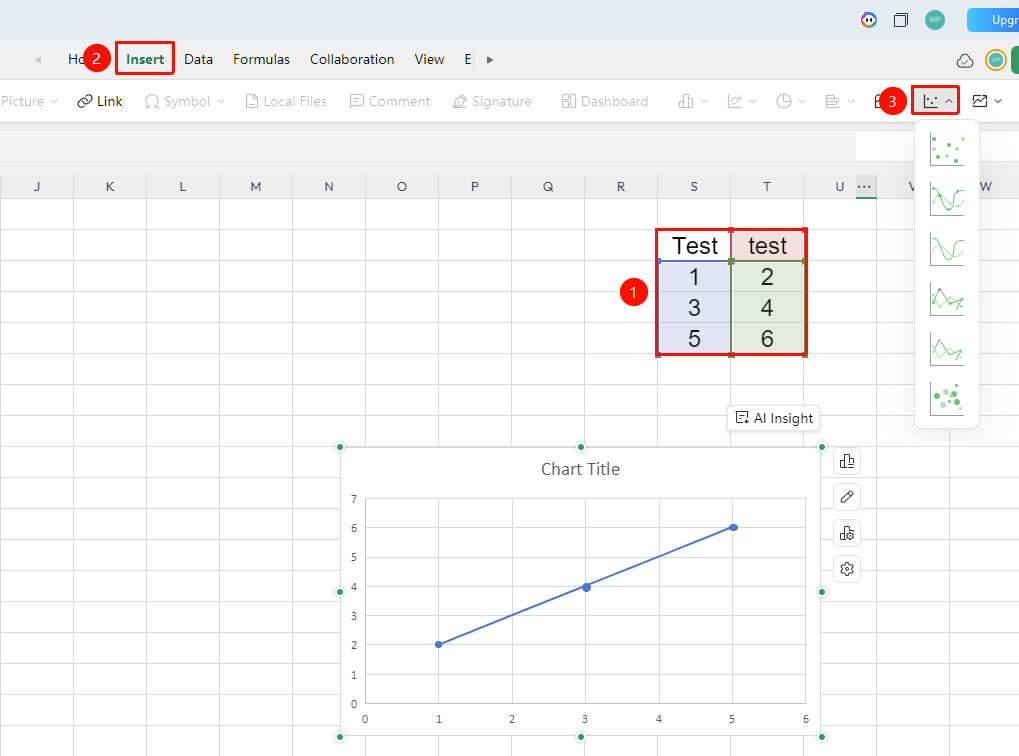Insert a Link

click(x=99, y=101)
